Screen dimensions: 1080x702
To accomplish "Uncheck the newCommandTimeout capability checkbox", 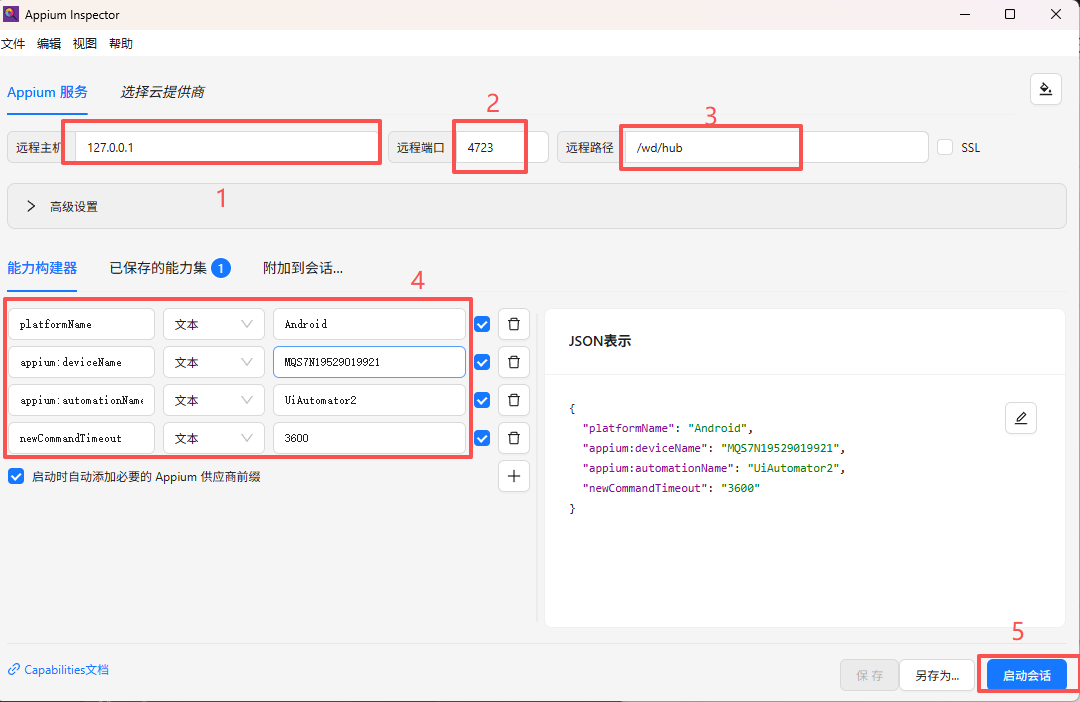I will tap(482, 438).
